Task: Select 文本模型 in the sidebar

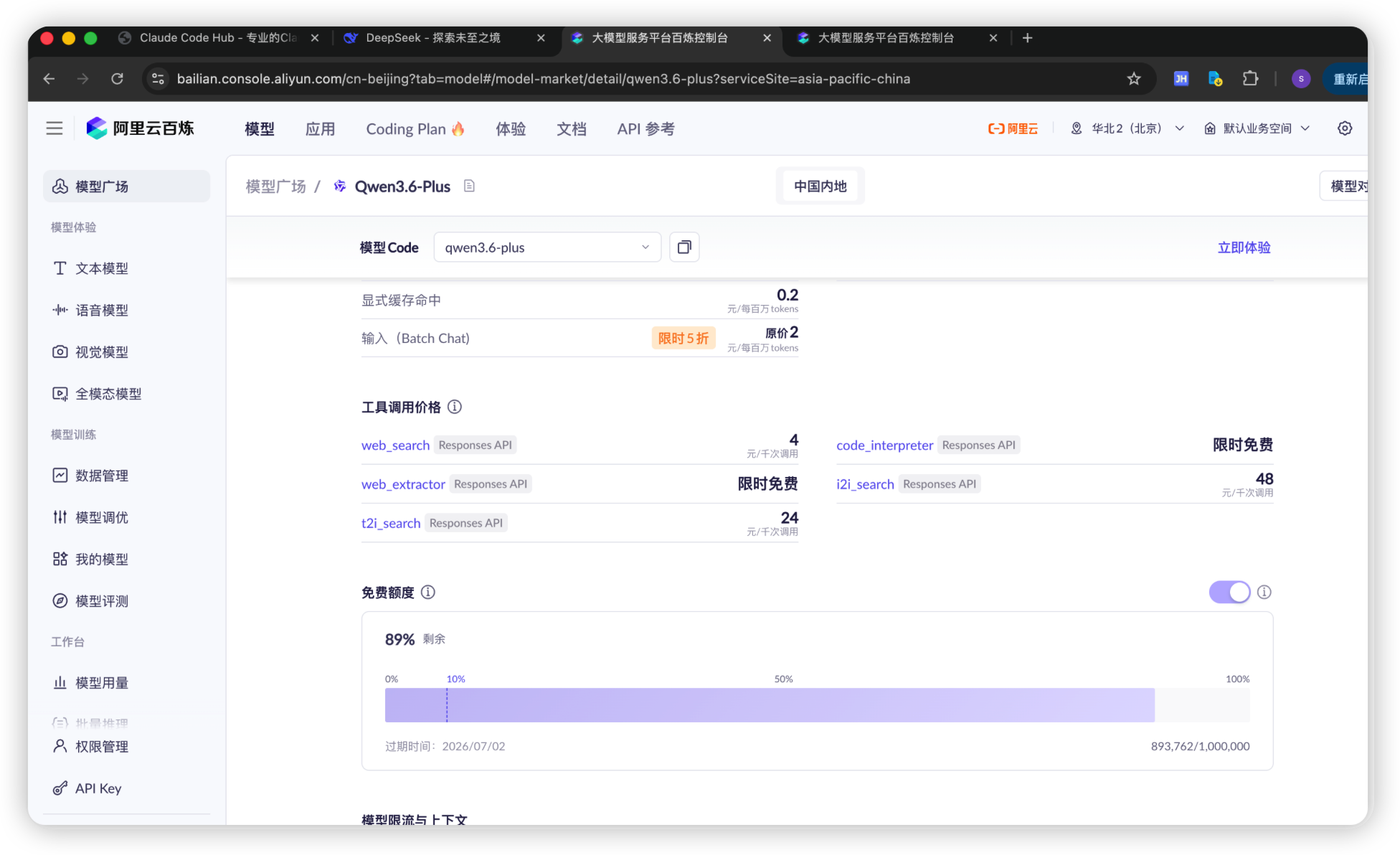Action: pos(101,268)
